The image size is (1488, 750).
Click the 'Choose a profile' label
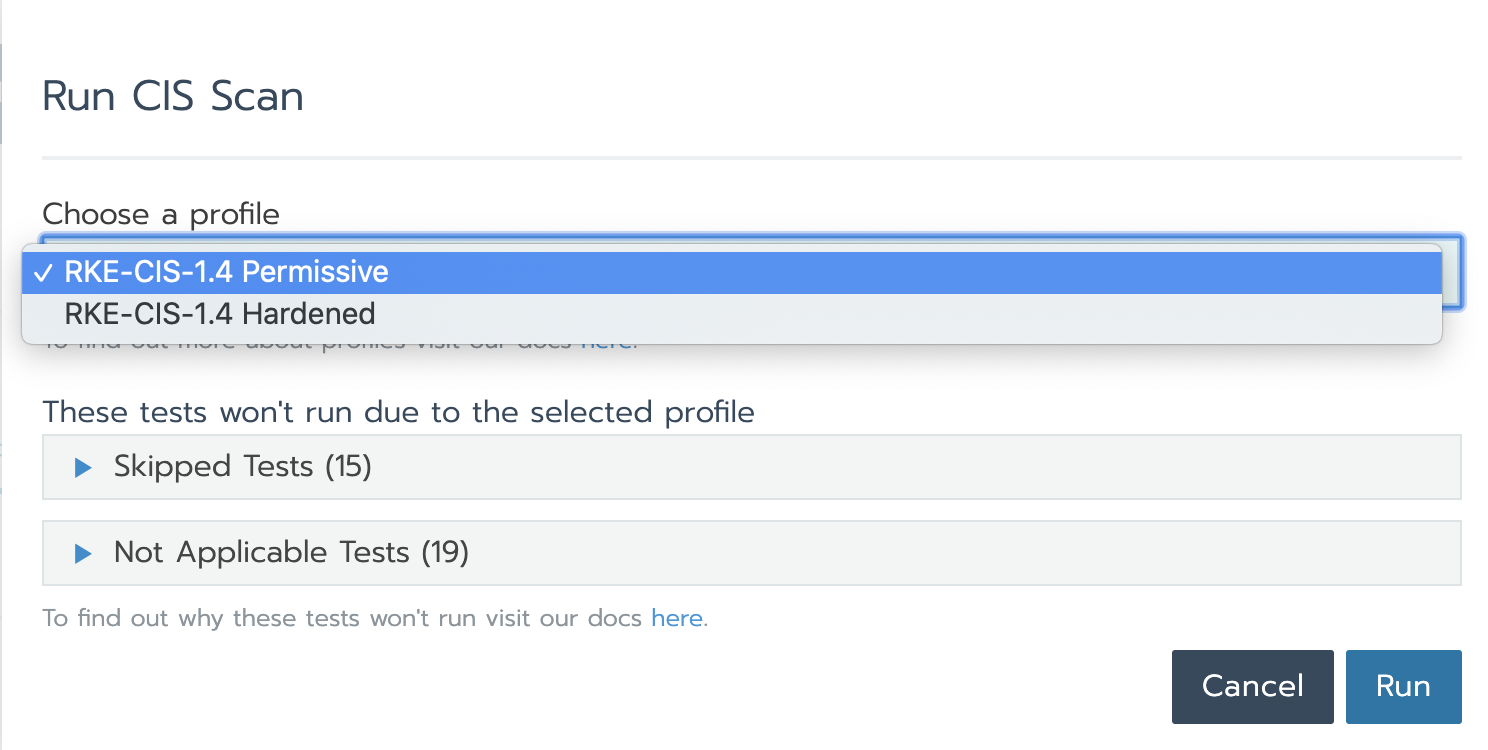161,213
